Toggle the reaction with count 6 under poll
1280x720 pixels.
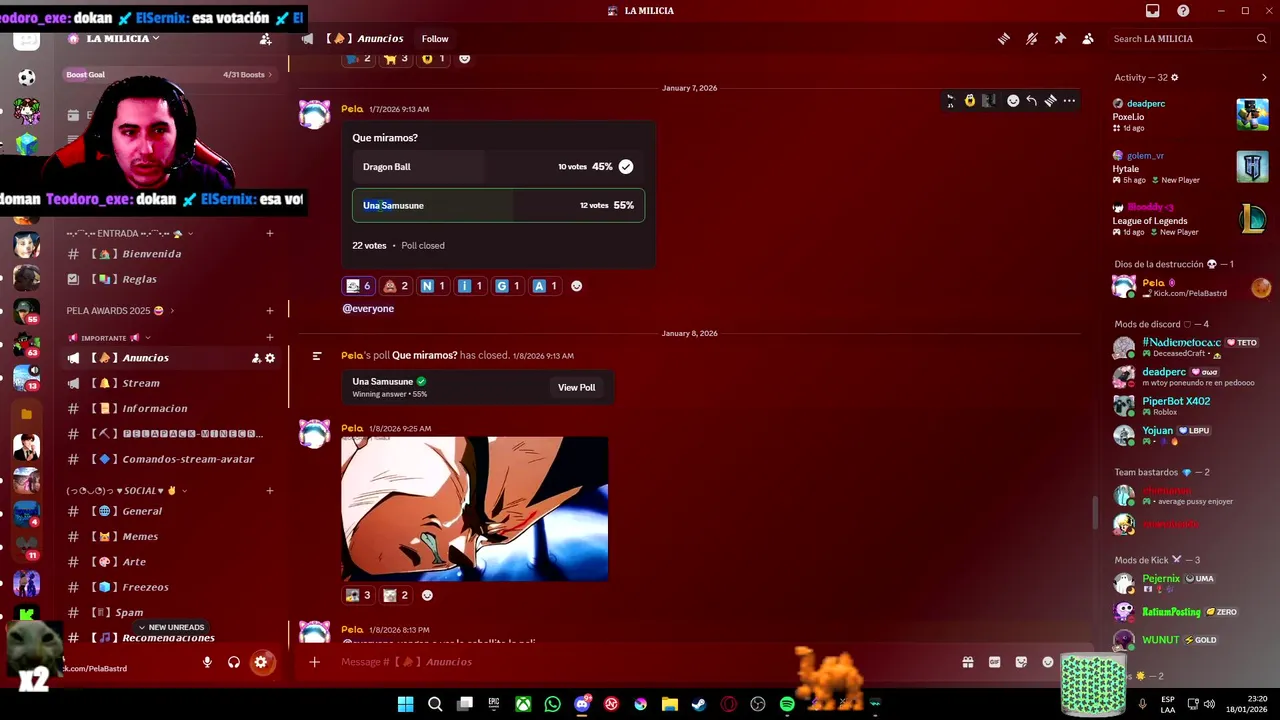point(358,286)
